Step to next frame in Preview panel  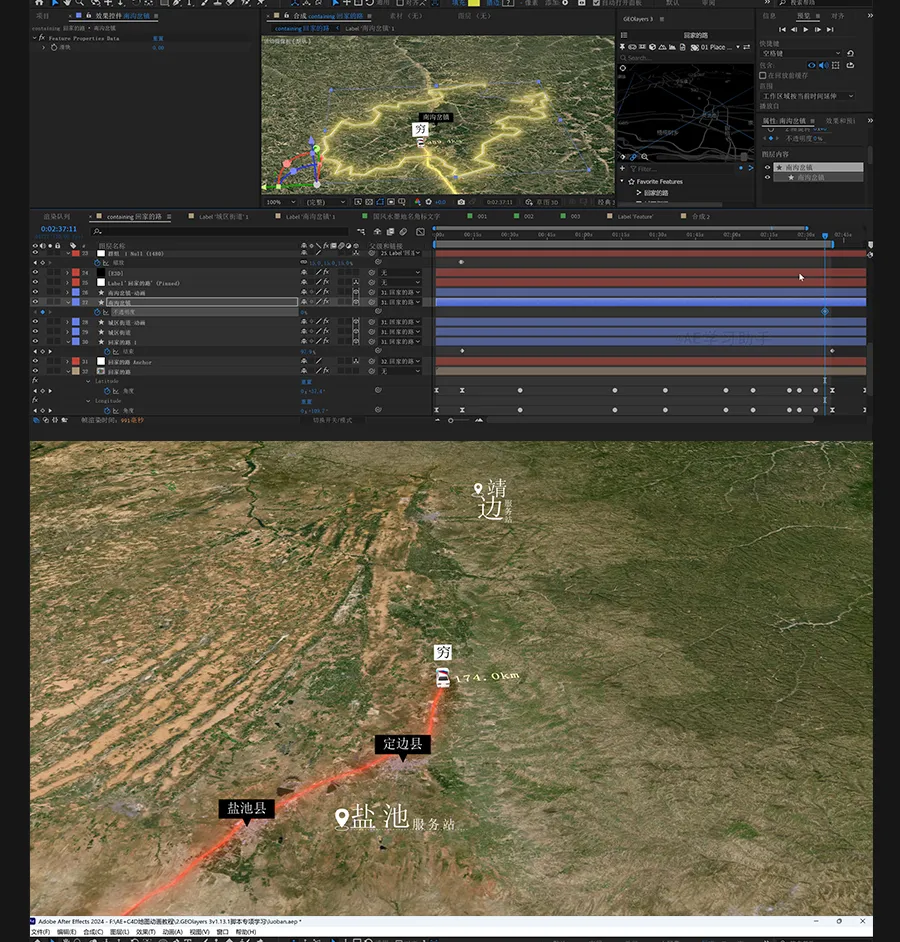click(x=818, y=29)
